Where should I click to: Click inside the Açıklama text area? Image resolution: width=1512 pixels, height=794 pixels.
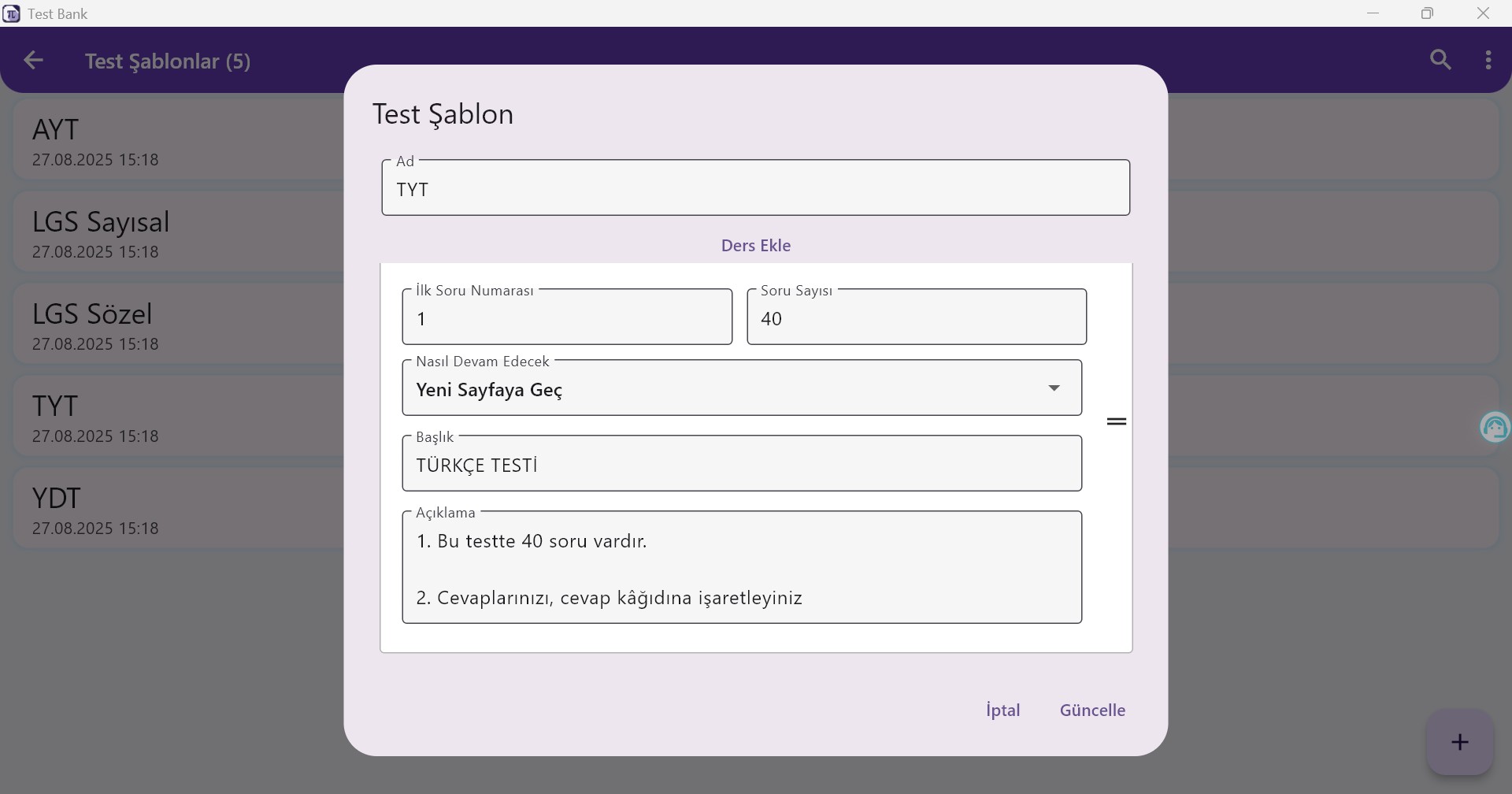[x=741, y=567]
